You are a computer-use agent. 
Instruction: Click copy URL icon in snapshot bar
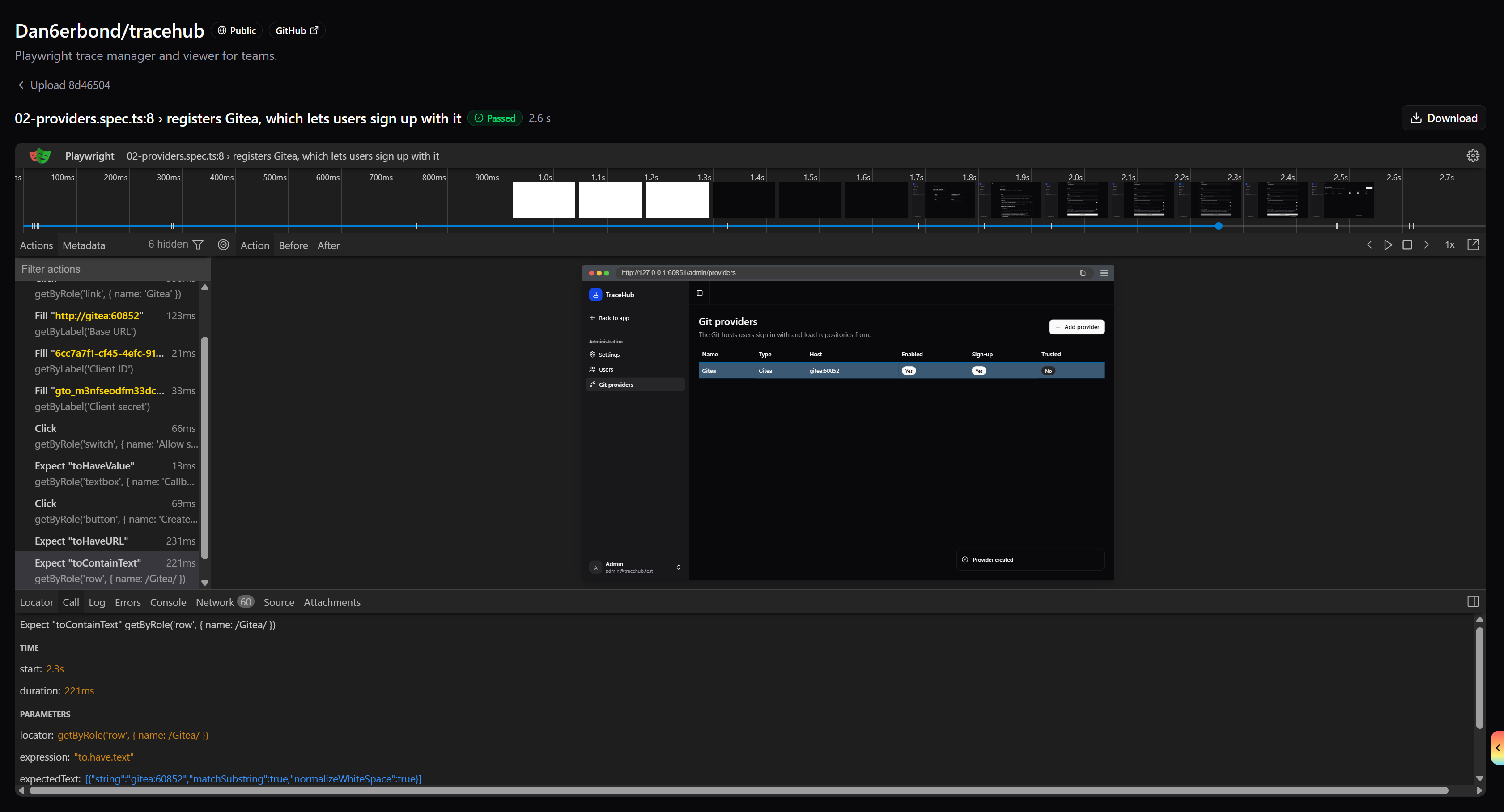point(1082,273)
